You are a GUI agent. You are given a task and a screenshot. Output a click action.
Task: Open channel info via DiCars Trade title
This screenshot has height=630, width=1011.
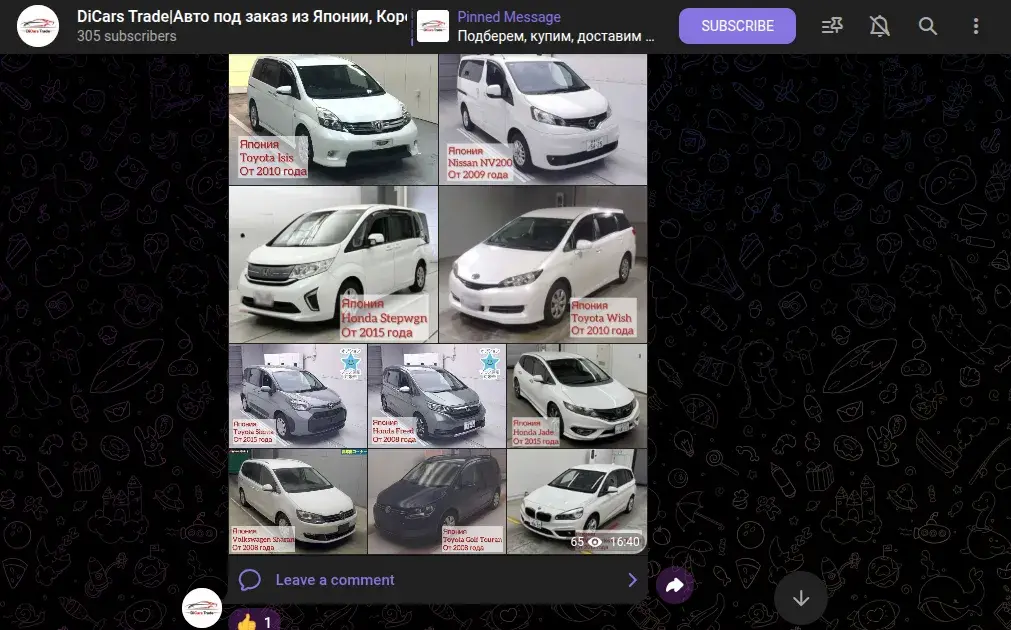click(x=242, y=17)
